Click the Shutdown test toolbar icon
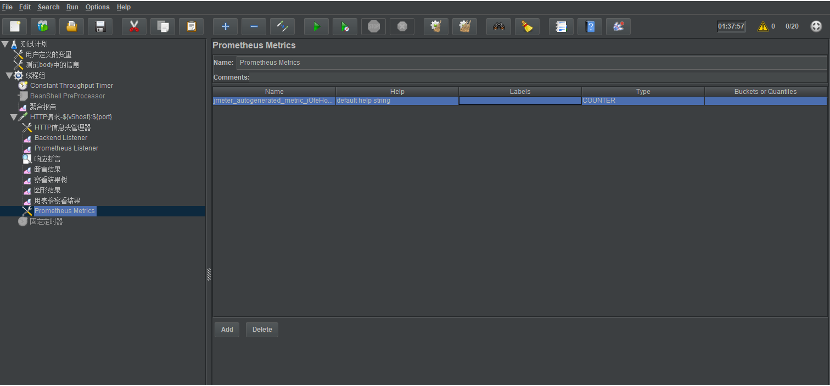 tap(402, 26)
